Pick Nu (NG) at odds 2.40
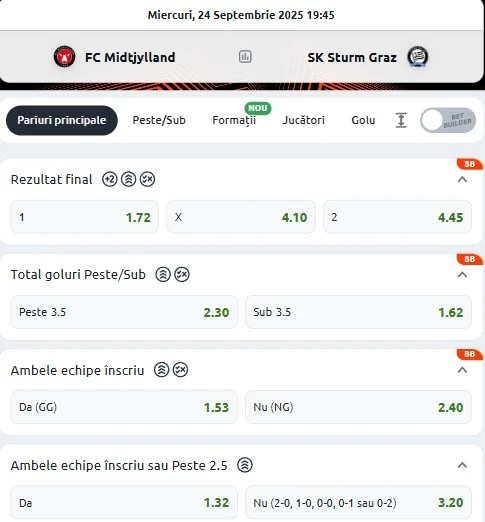The image size is (485, 522). pyautogui.click(x=358, y=407)
